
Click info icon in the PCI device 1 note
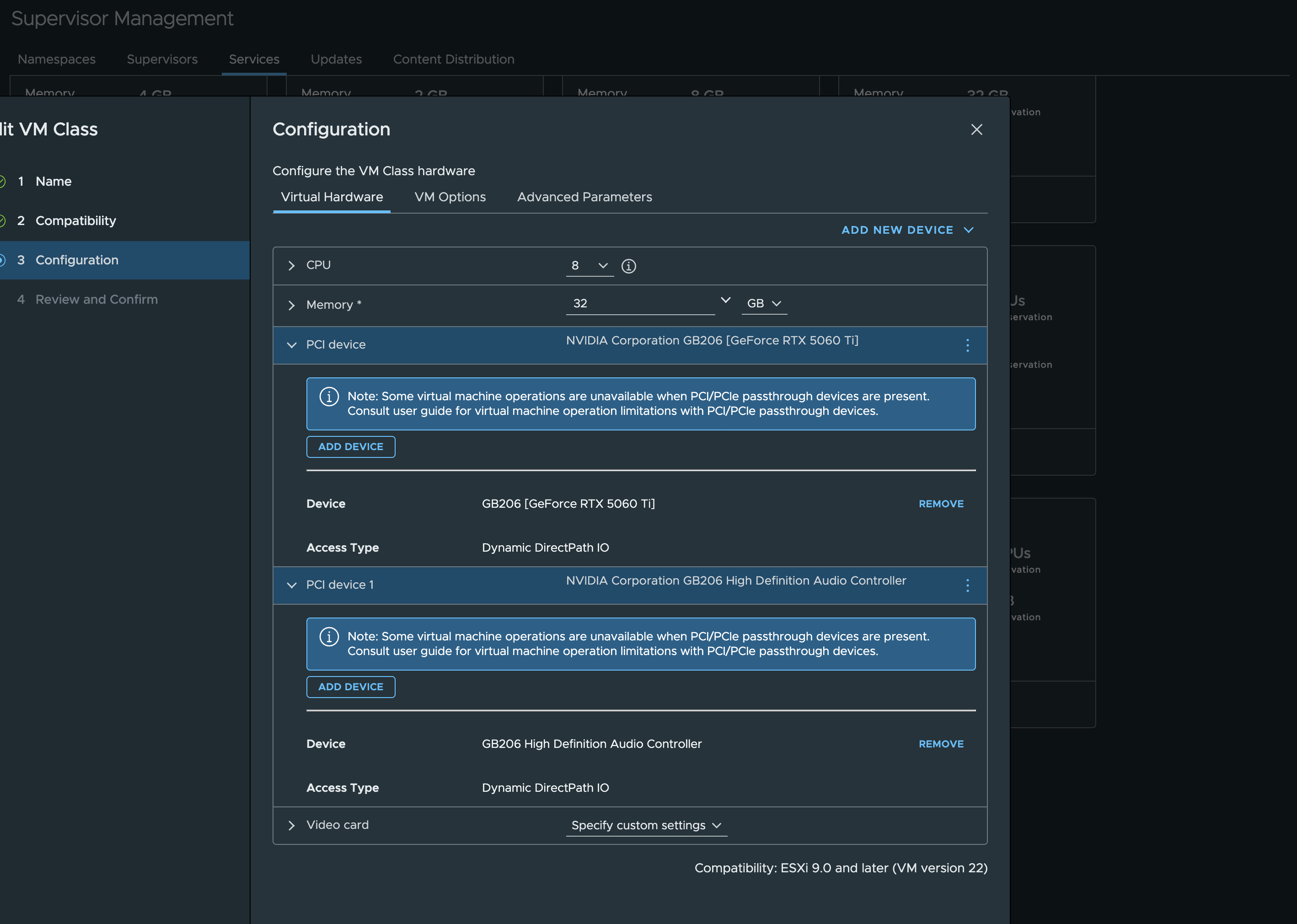pos(329,636)
